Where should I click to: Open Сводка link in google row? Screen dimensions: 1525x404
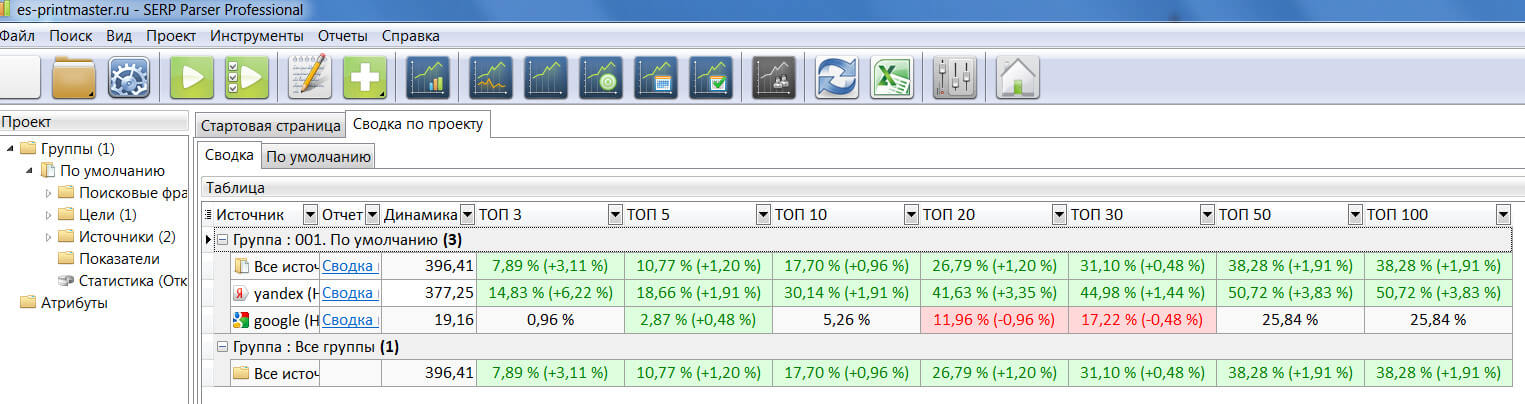point(350,320)
